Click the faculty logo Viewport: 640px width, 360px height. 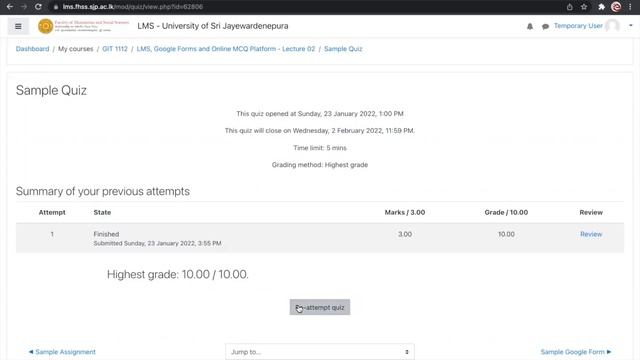click(x=83, y=26)
